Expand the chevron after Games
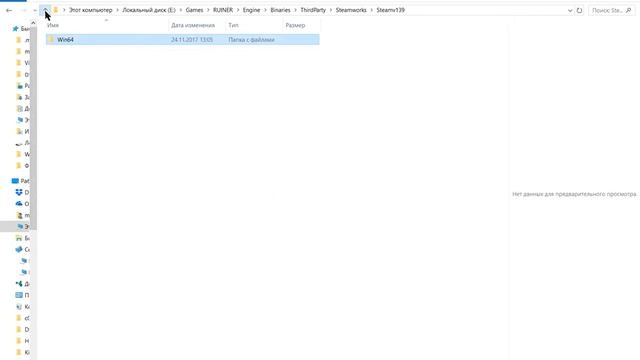 (x=208, y=10)
